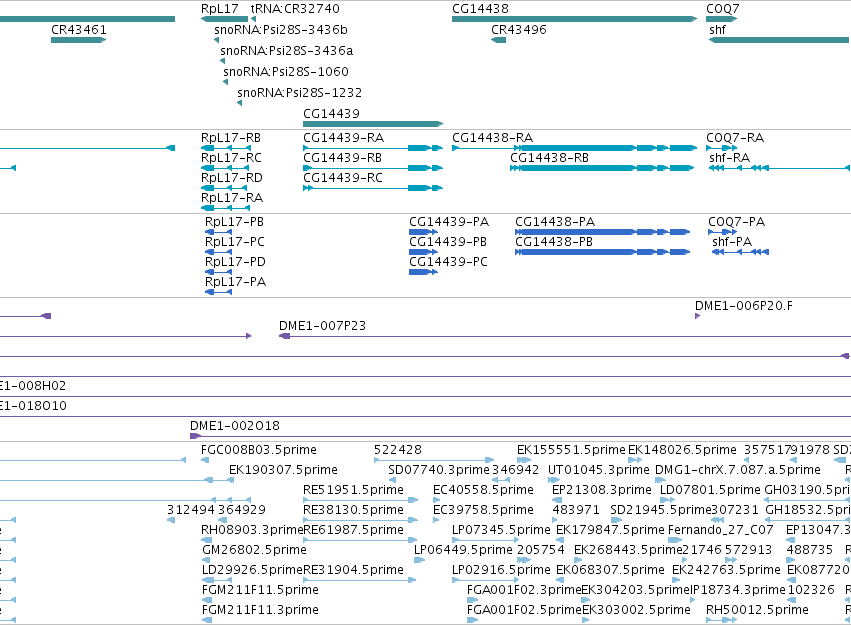Click the RpL17 gene label
The width and height of the screenshot is (851, 625).
click(x=219, y=9)
